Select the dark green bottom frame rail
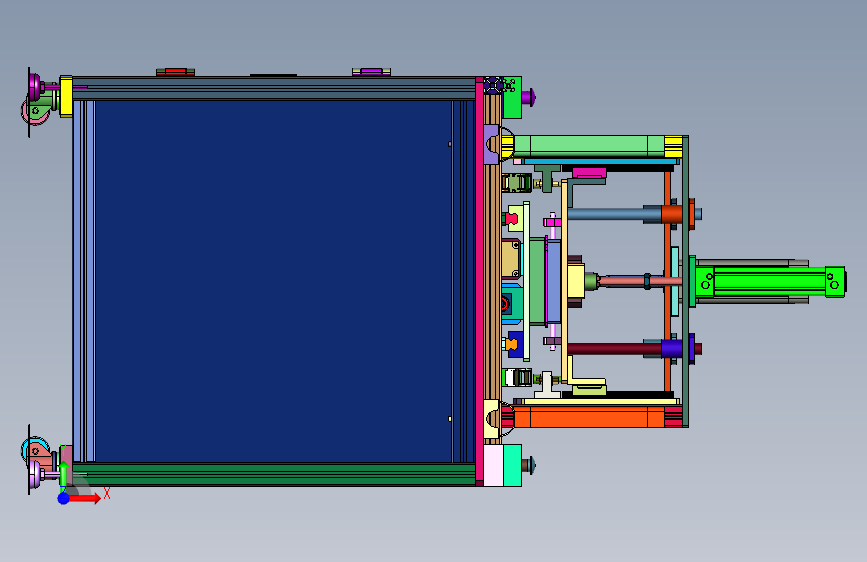 pos(274,475)
